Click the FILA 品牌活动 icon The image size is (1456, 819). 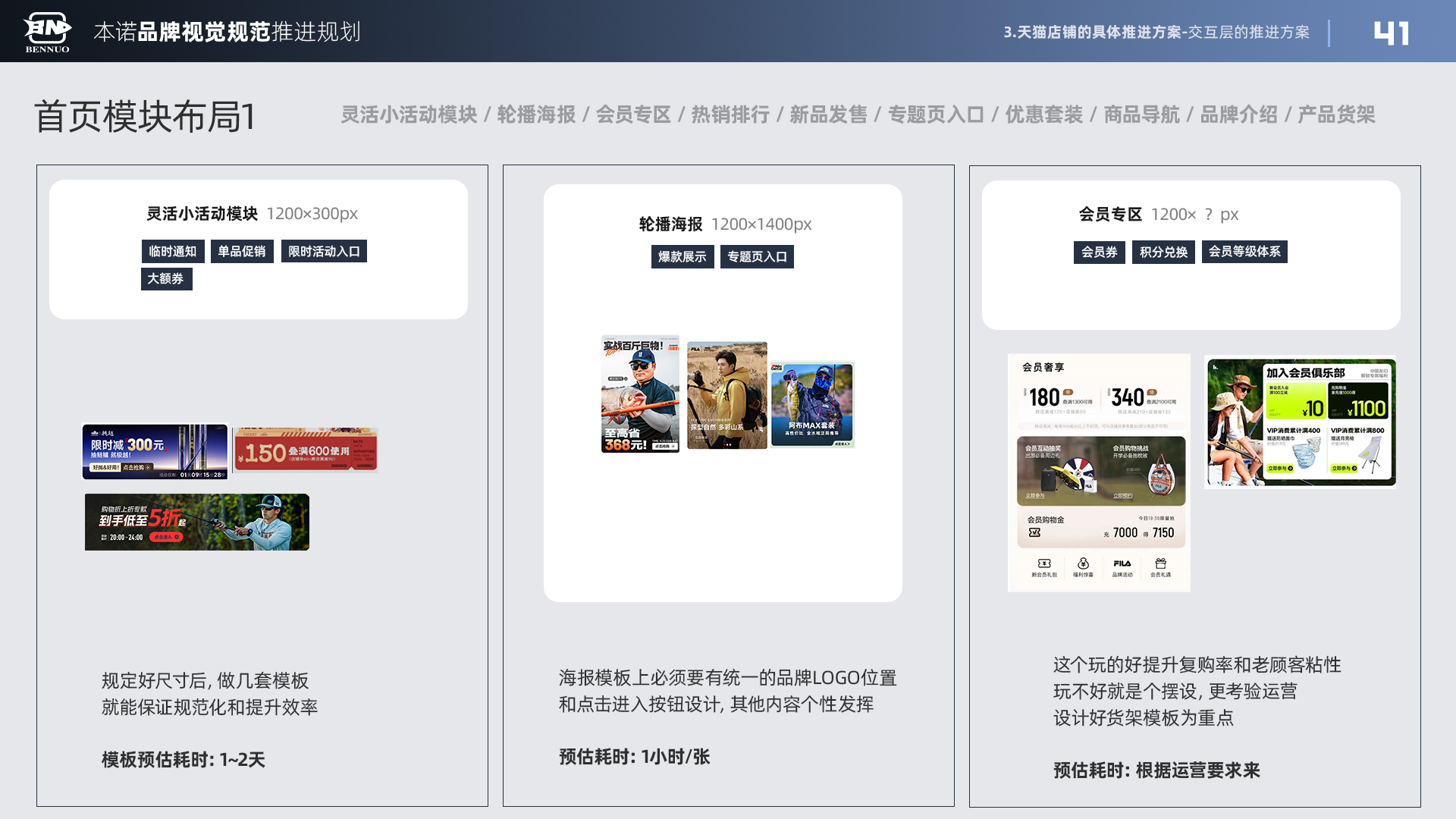(x=1122, y=563)
